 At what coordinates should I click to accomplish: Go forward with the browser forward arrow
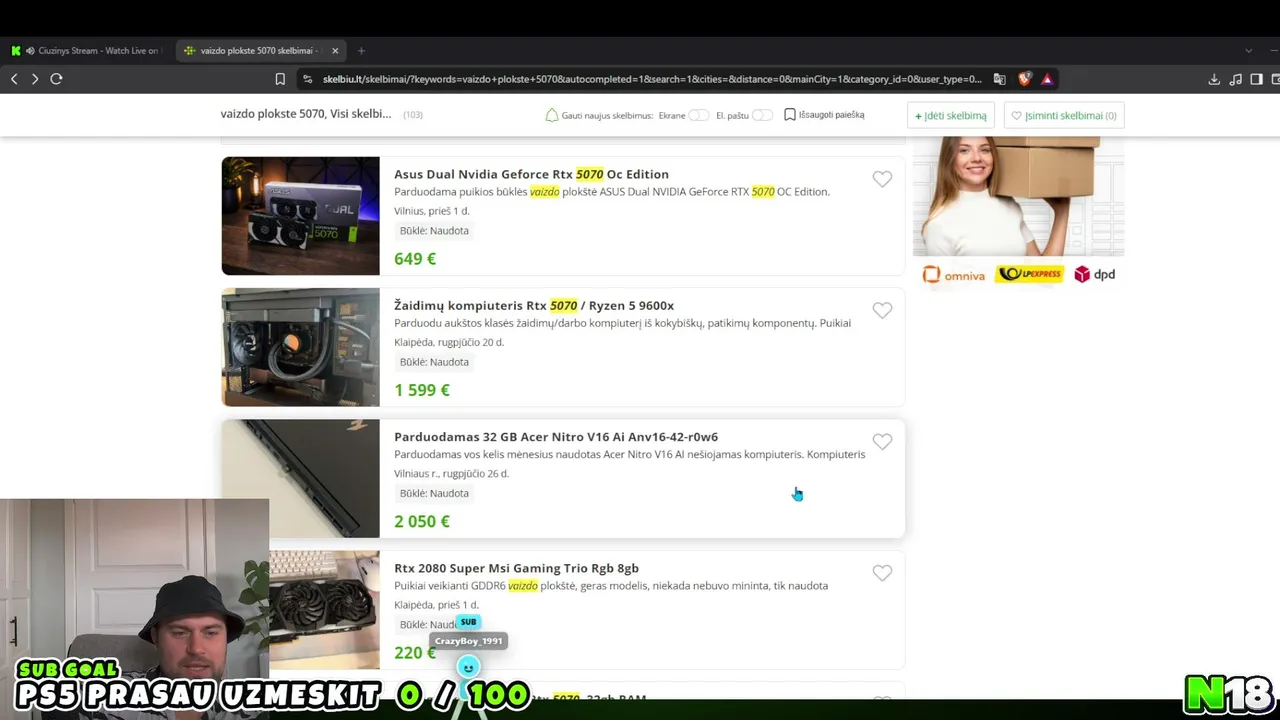pos(35,79)
